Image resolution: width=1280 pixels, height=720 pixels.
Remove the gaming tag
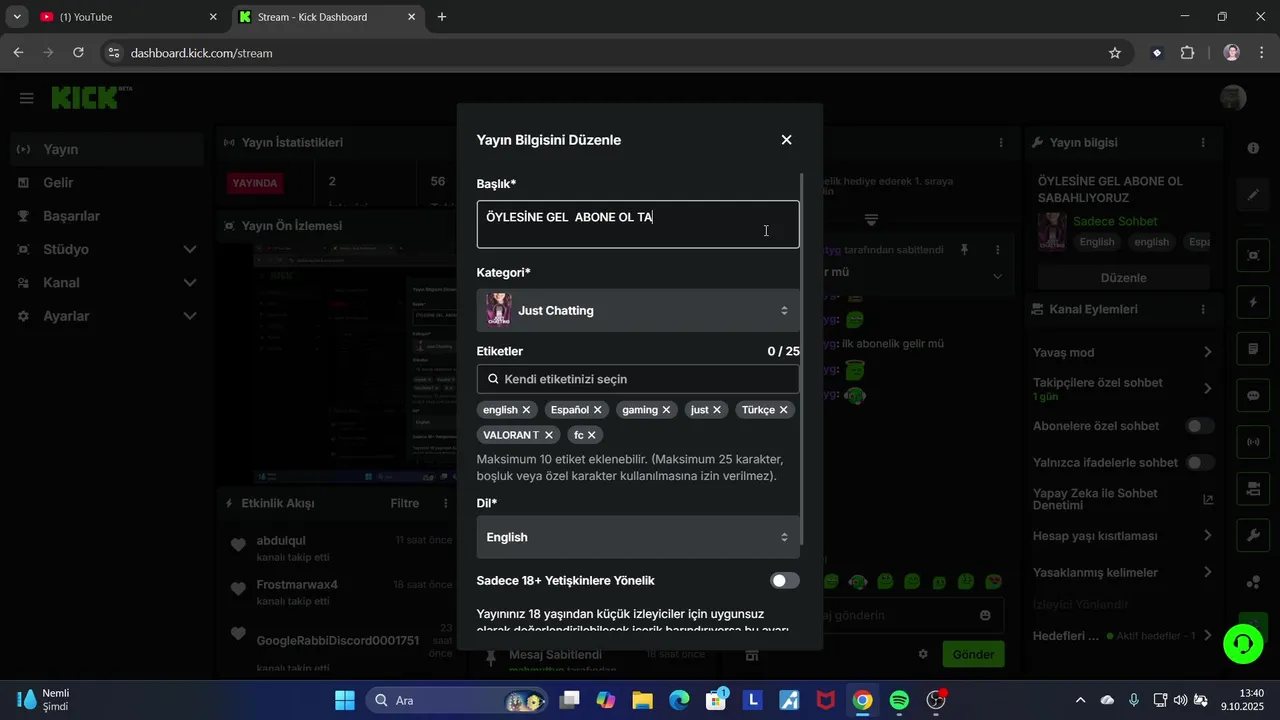[666, 410]
